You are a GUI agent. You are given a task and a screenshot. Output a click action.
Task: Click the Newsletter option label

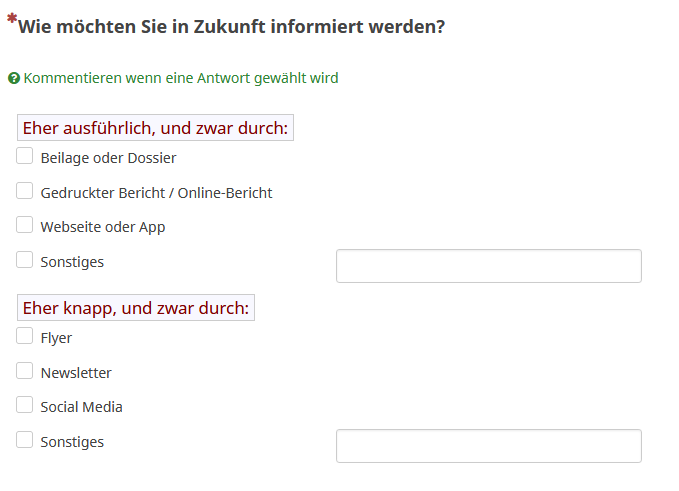tap(76, 373)
